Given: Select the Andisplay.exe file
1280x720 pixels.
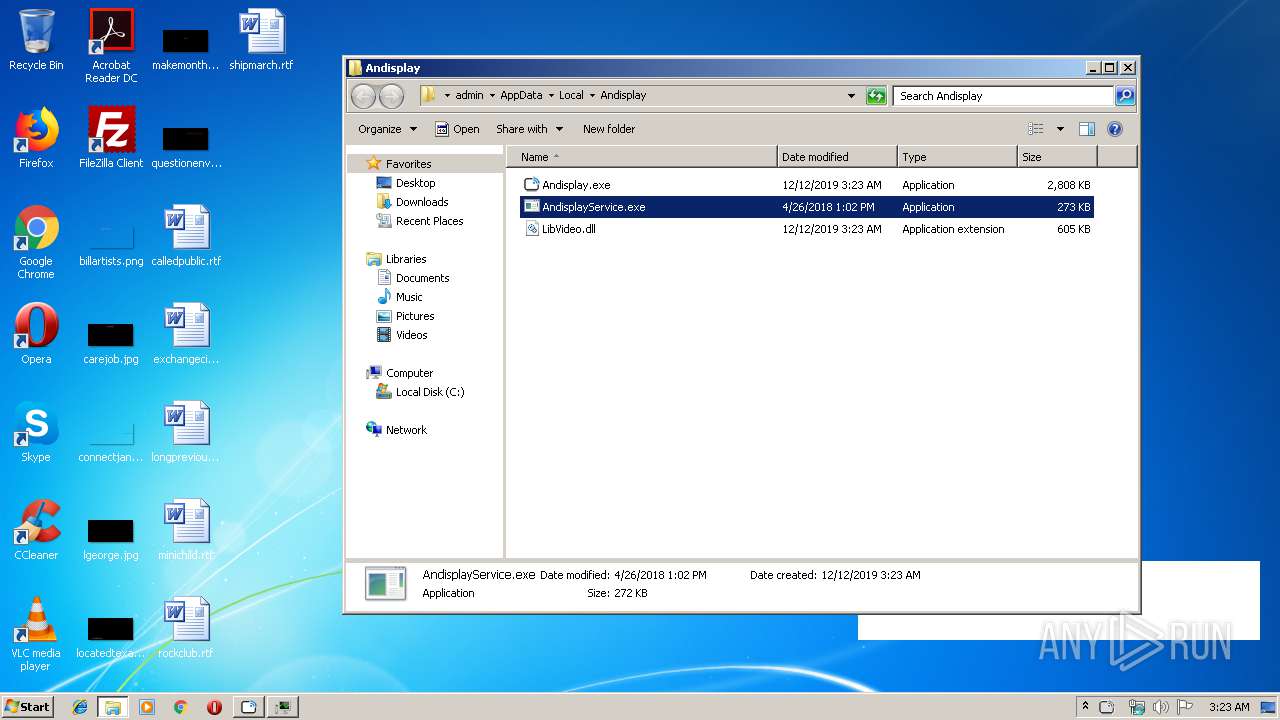Looking at the screenshot, I should pos(575,185).
